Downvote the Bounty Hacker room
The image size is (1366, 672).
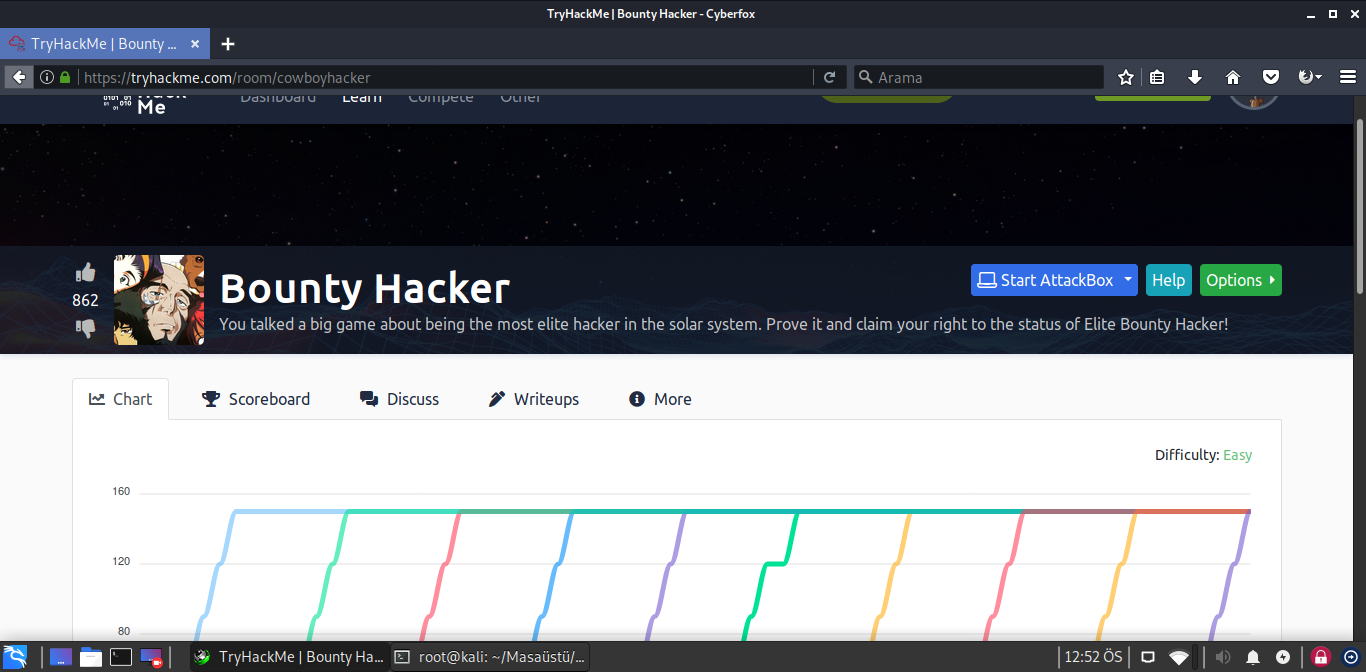pyautogui.click(x=85, y=328)
